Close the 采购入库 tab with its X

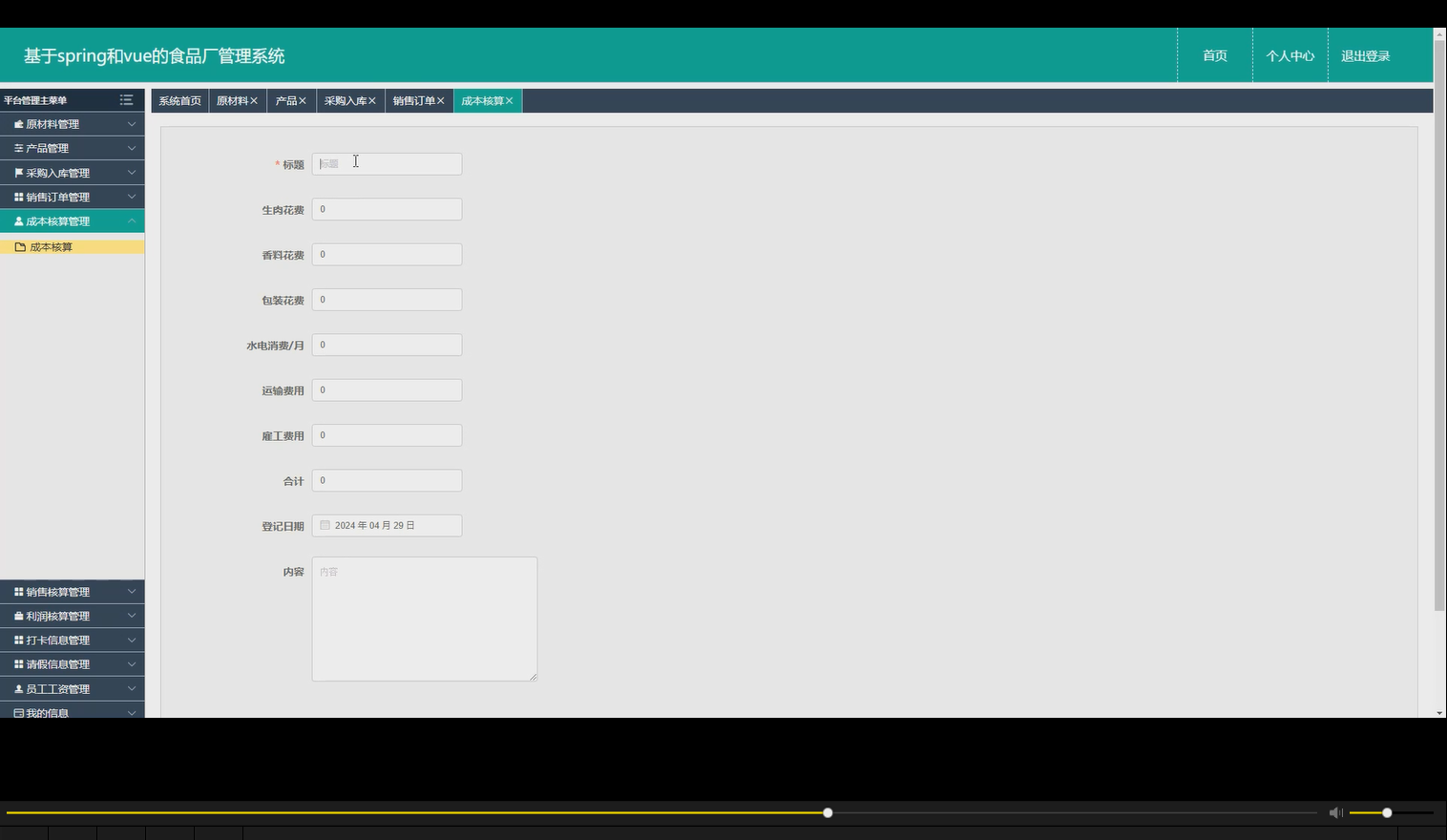pyautogui.click(x=372, y=101)
